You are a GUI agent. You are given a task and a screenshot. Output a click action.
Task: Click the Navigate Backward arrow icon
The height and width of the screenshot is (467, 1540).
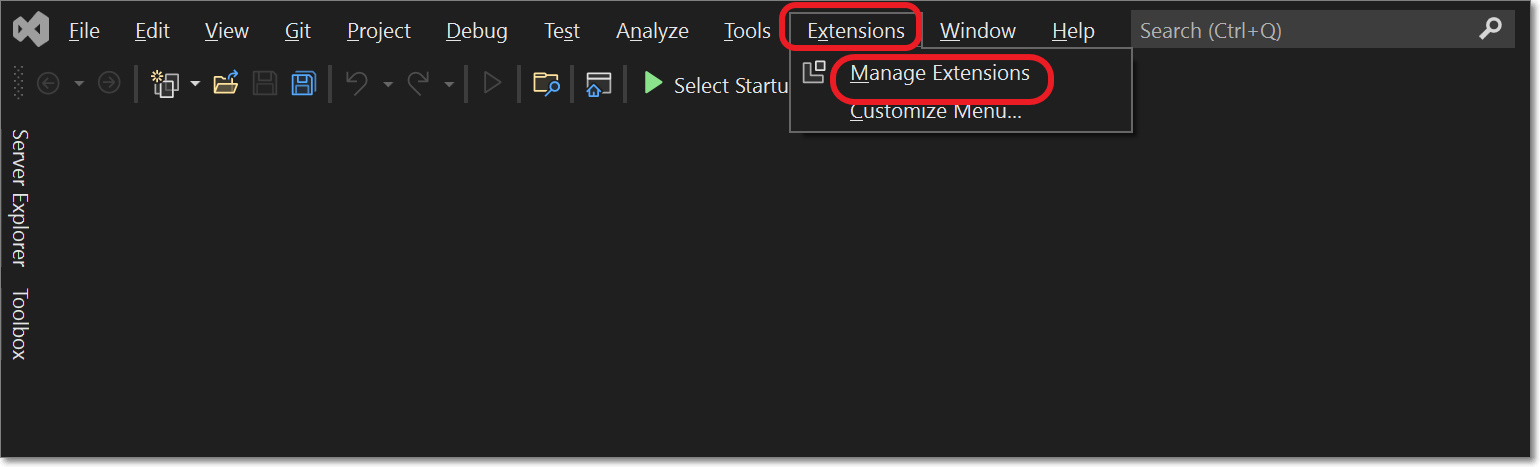(48, 84)
